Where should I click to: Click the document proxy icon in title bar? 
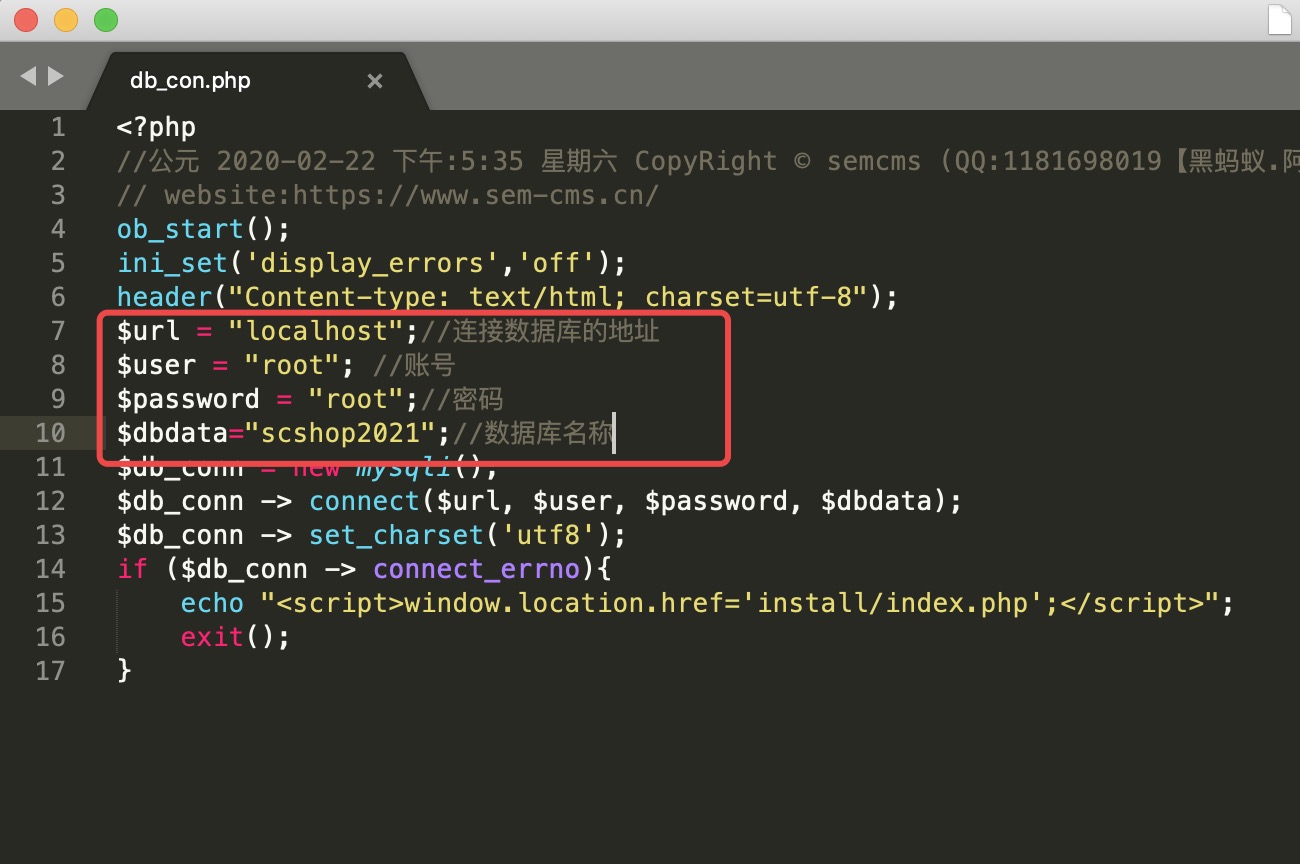tap(1279, 21)
